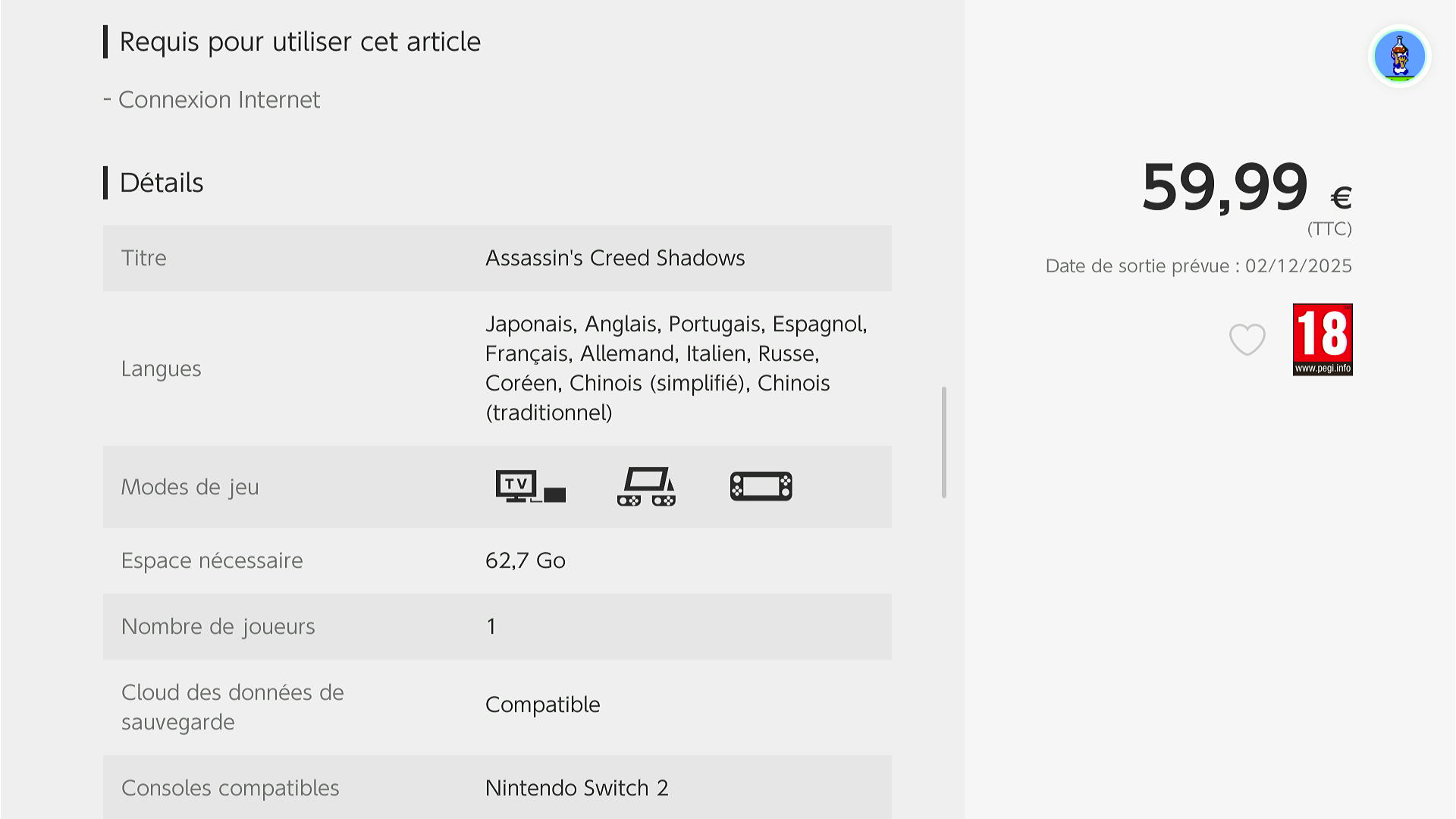The width and height of the screenshot is (1456, 819).
Task: Click the Assassin's Creed Shadows title value
Action: pos(614,258)
